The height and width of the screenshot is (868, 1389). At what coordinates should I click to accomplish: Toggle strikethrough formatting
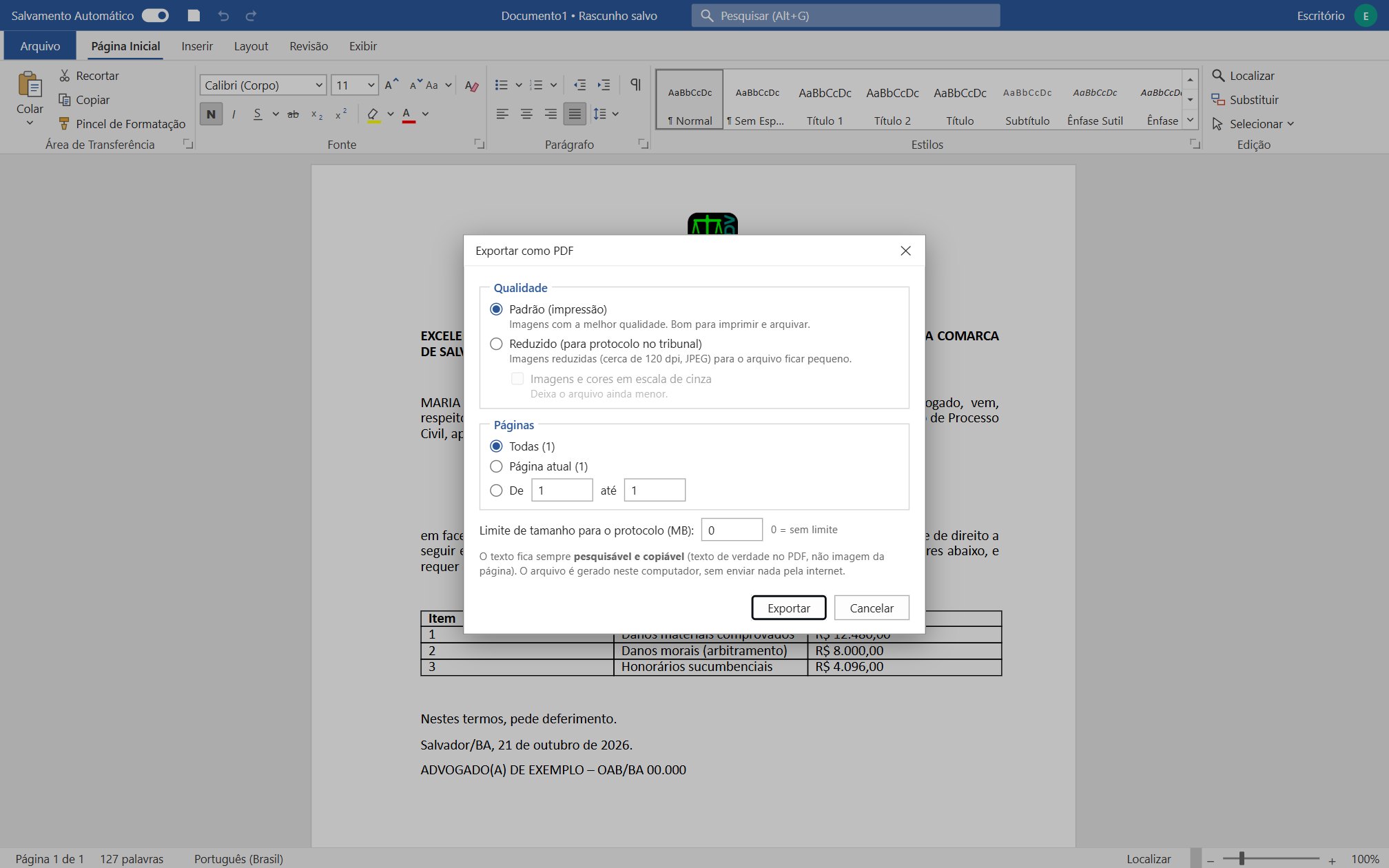[x=293, y=114]
